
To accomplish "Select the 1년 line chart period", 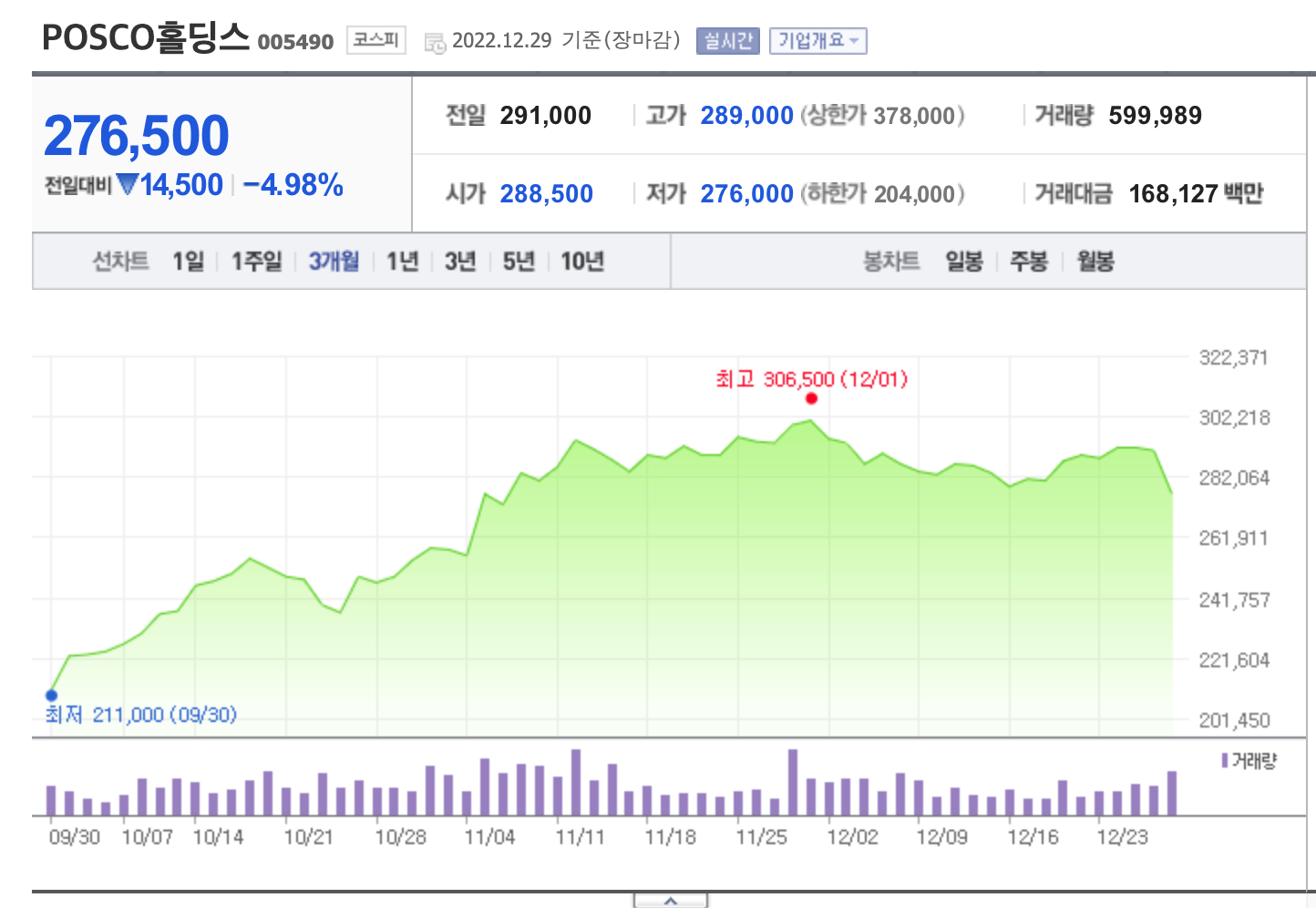I will (x=402, y=262).
